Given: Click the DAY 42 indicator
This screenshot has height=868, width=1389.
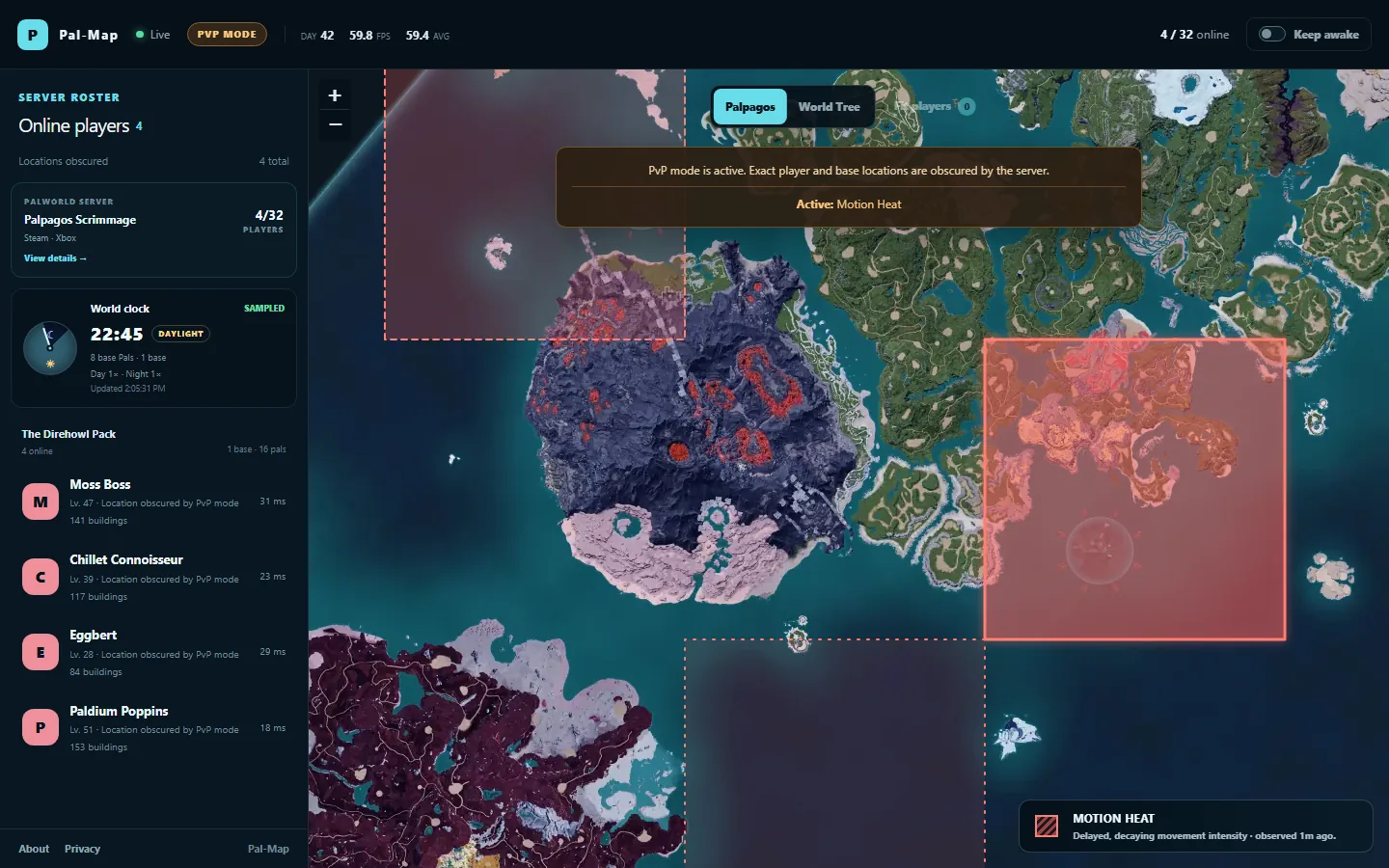Looking at the screenshot, I should pos(317,36).
